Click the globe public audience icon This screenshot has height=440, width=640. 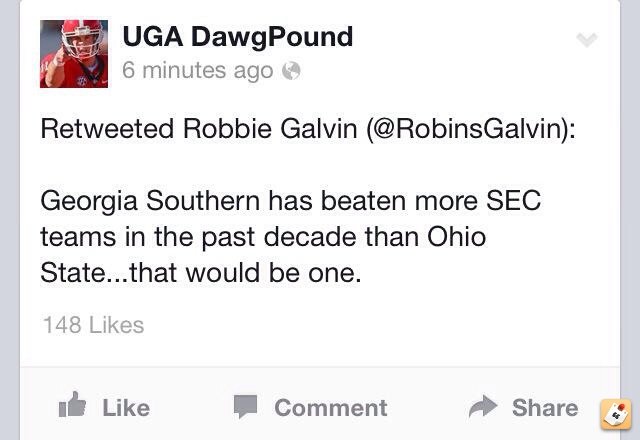pyautogui.click(x=291, y=71)
